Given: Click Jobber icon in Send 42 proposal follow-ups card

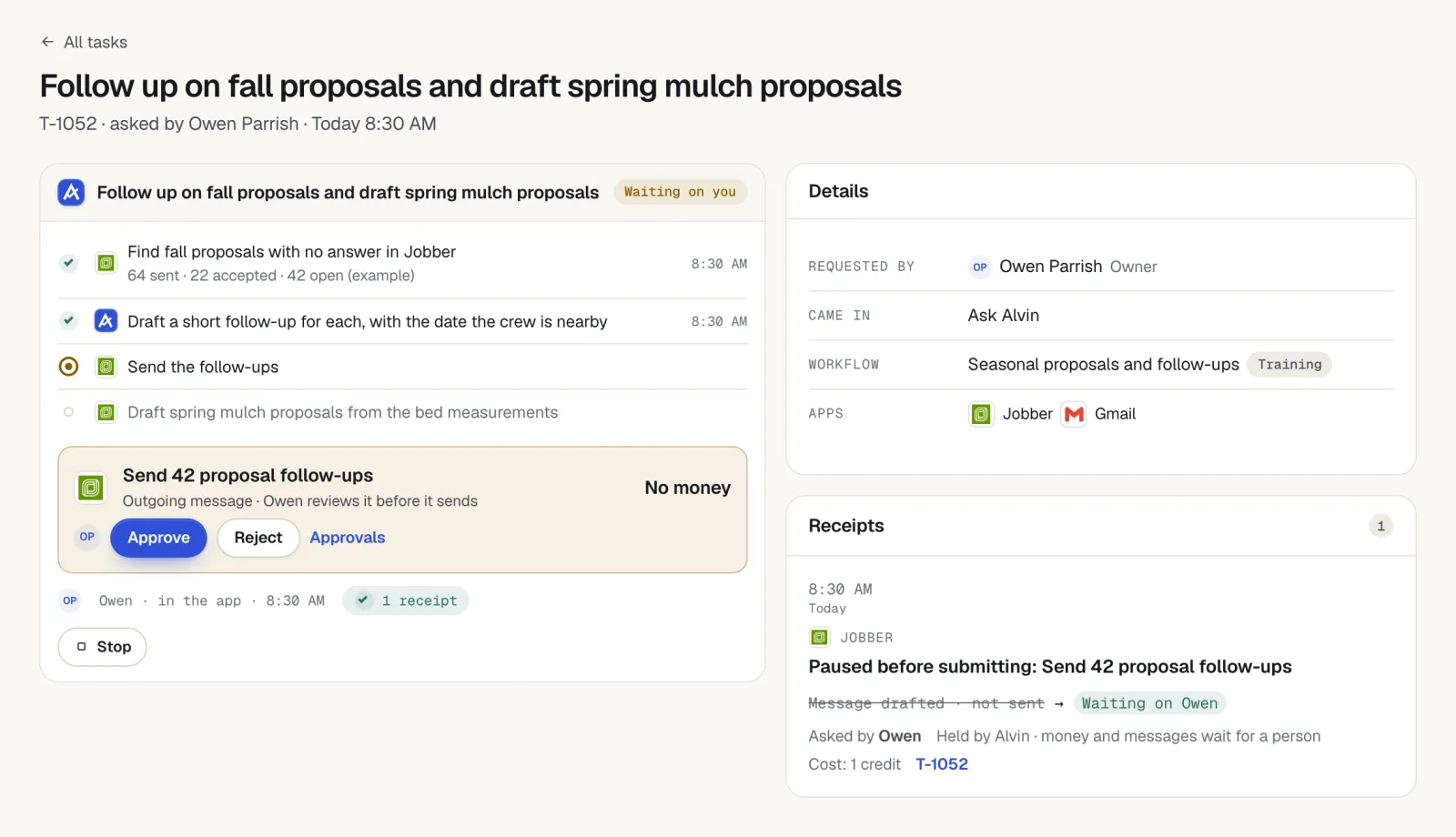Looking at the screenshot, I should tap(91, 488).
